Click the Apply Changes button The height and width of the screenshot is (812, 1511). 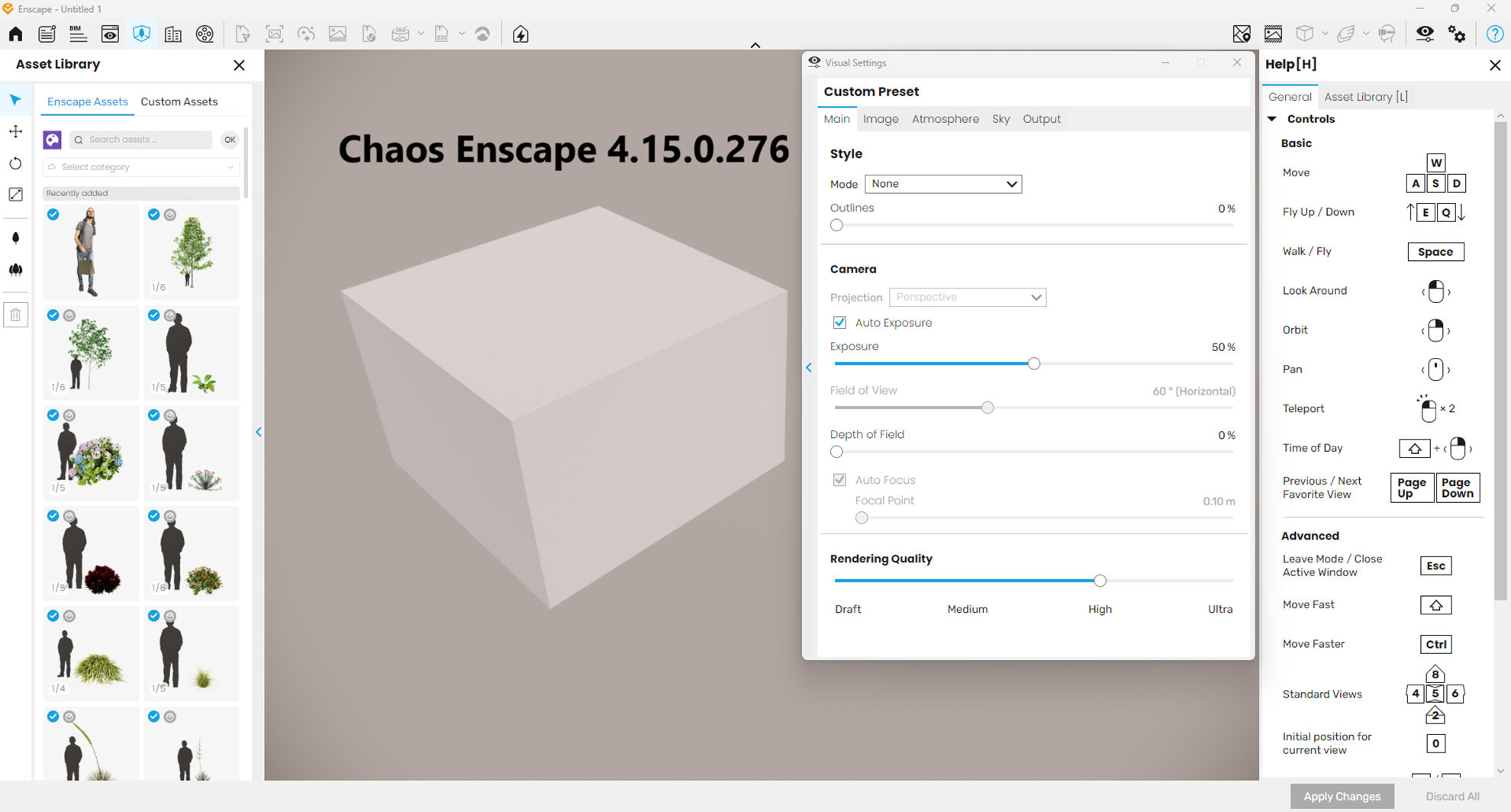1342,796
